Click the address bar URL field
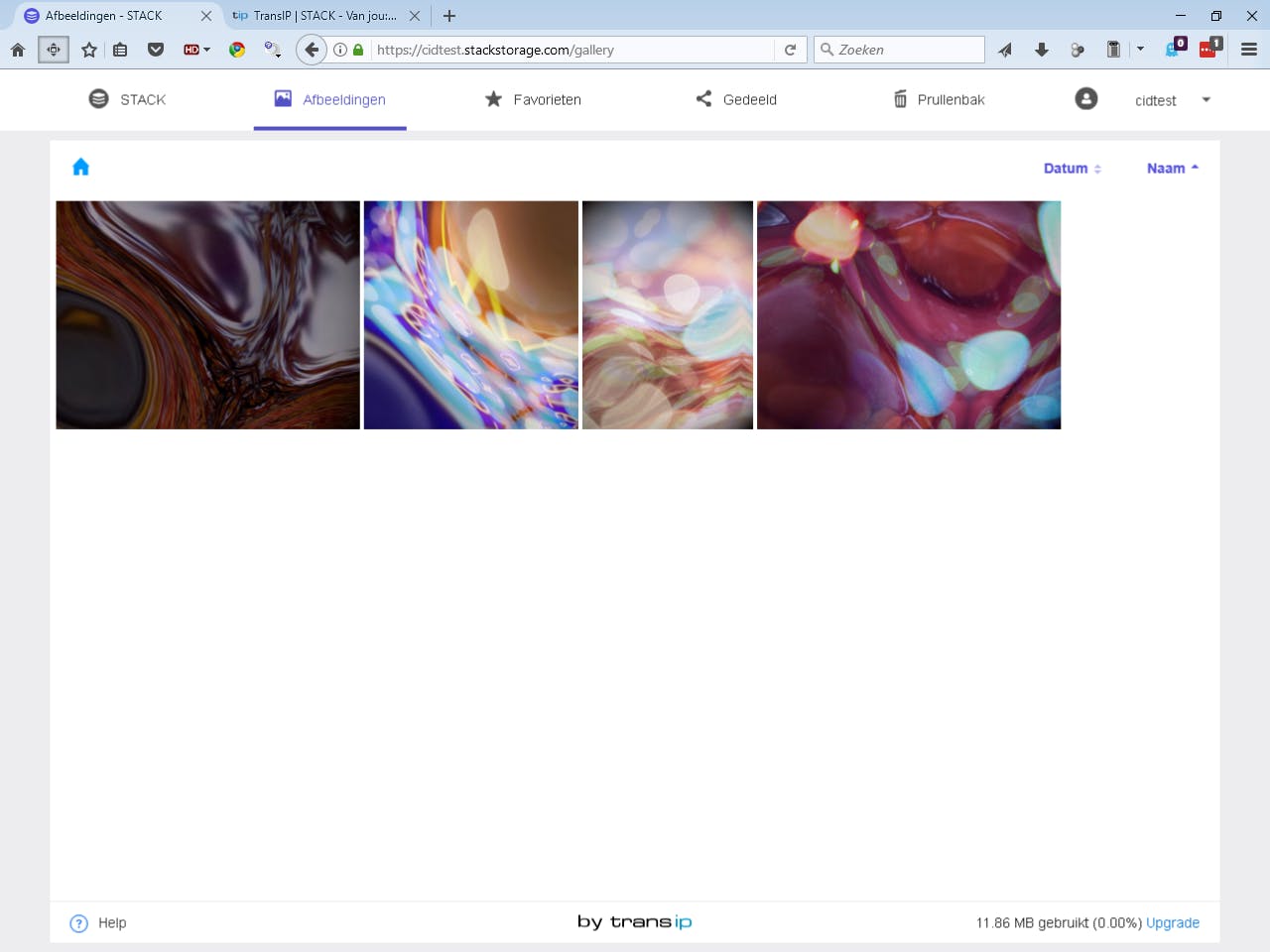Viewport: 1270px width, 952px height. pos(573,50)
